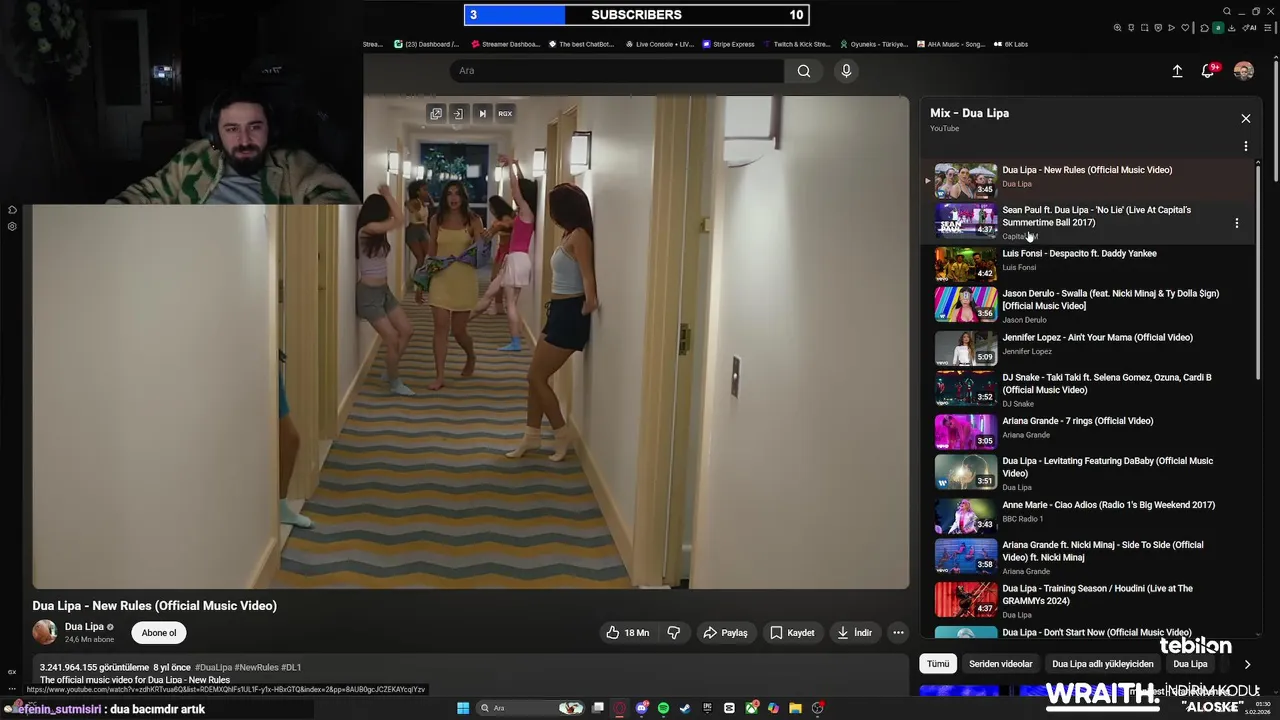Open AHA Music - Song bookmark

(950, 44)
